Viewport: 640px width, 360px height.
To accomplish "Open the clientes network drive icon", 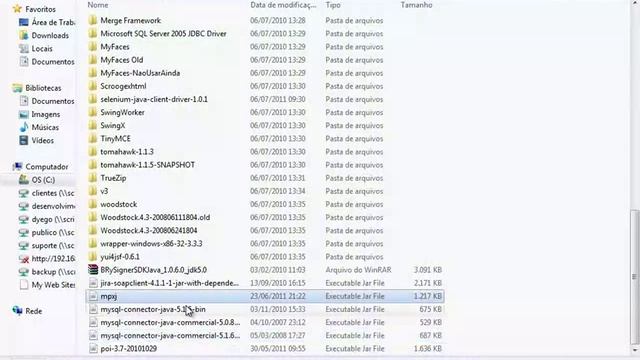I will pyautogui.click(x=24, y=193).
